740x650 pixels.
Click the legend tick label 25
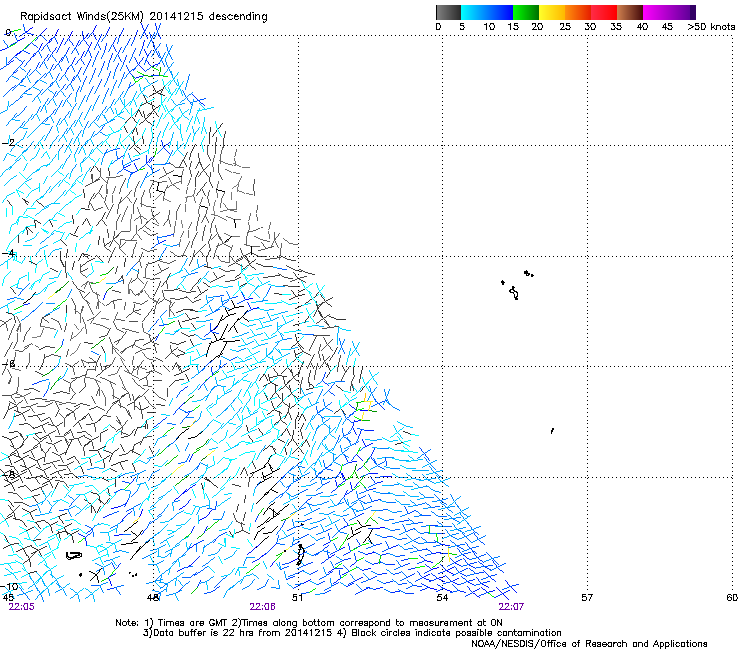[565, 27]
